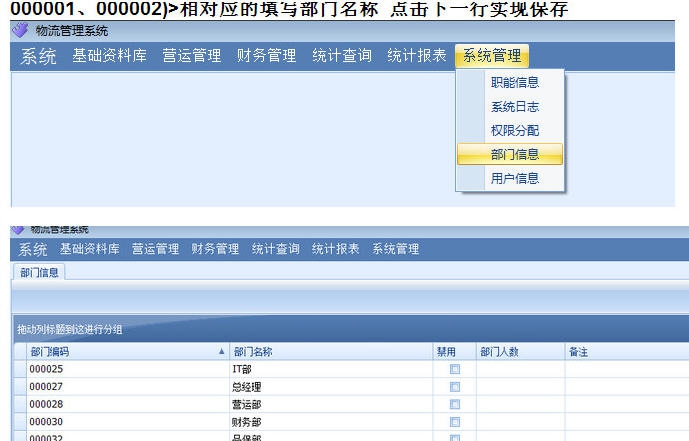The height and width of the screenshot is (441, 689).
Task: Open 基础资料库 menu in lower window
Action: [90, 249]
